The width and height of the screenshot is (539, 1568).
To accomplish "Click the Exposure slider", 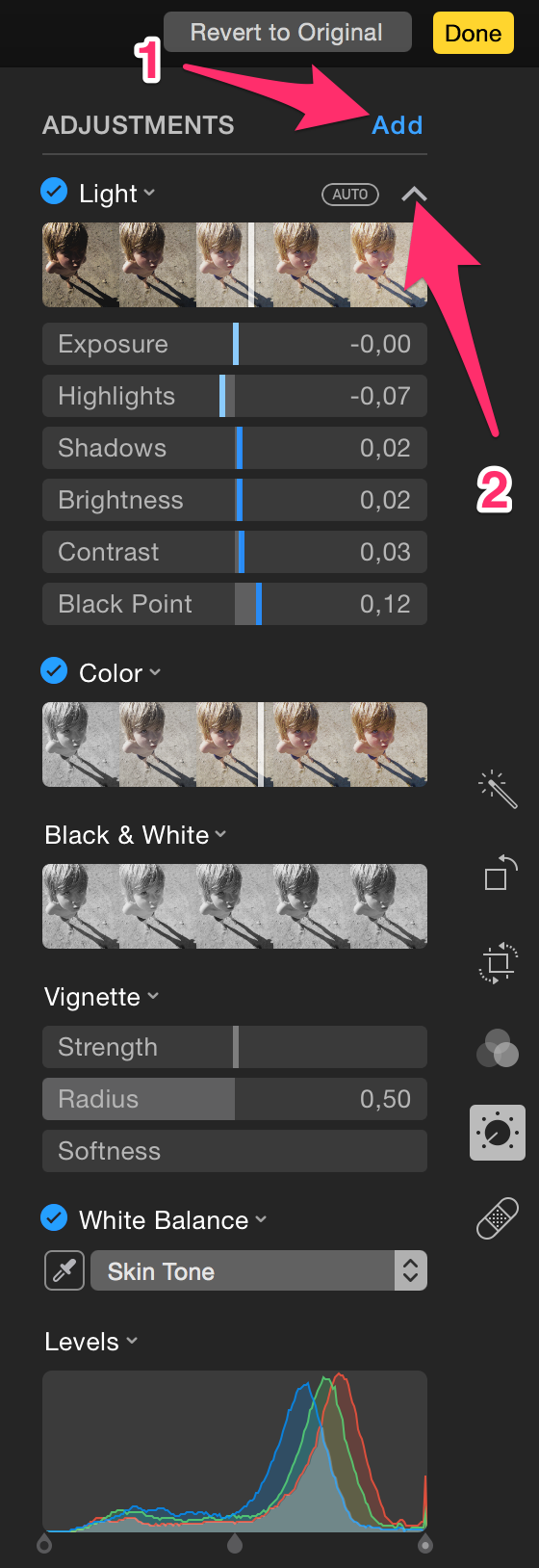I will point(235,344).
